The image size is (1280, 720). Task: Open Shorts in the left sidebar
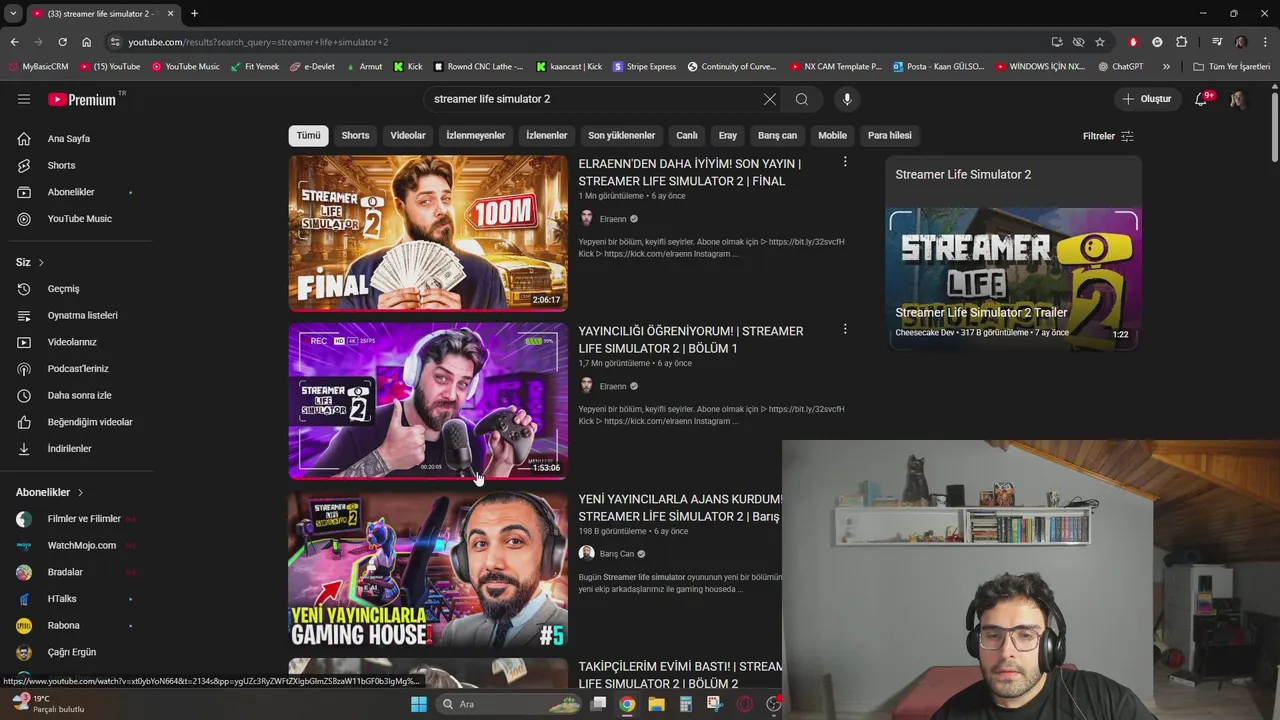coord(61,165)
